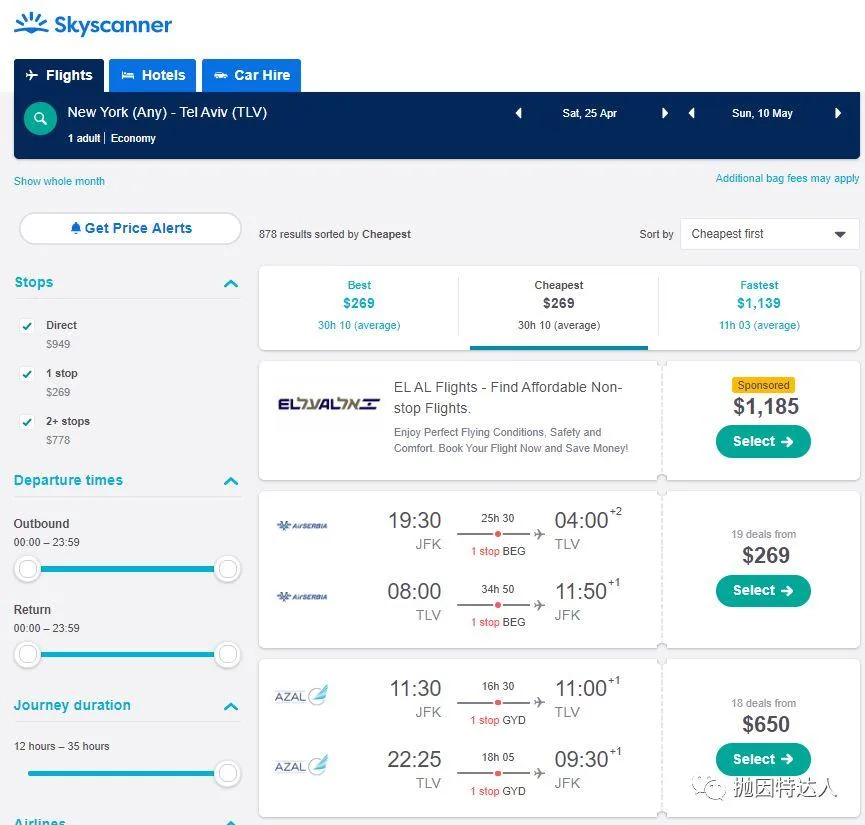865x825 pixels.
Task: Click the Sponsored badge
Action: point(763,385)
